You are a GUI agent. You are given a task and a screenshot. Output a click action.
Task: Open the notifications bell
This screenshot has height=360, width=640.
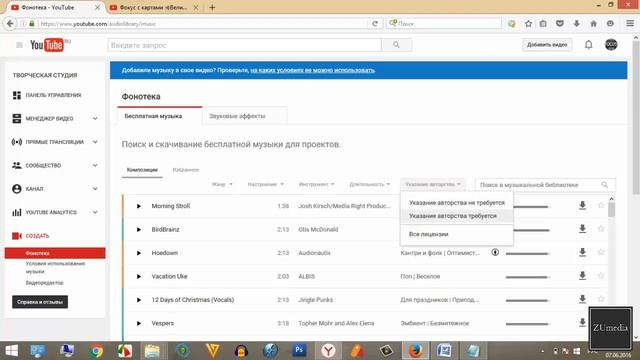pyautogui.click(x=589, y=44)
